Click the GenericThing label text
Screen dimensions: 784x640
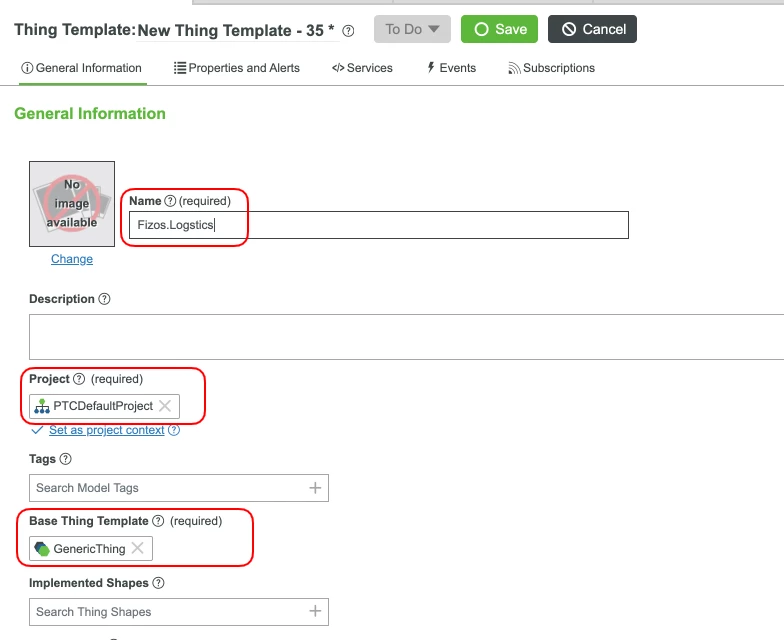click(x=90, y=549)
